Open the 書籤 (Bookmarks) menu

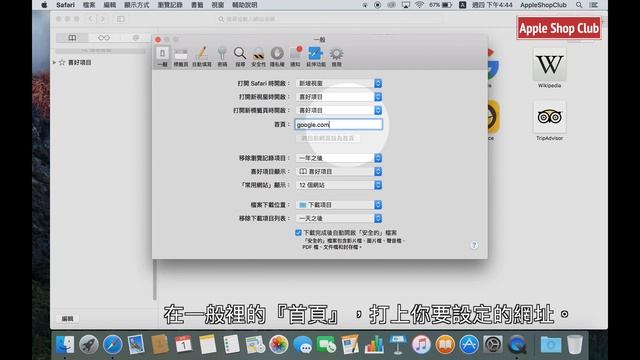(x=197, y=5)
